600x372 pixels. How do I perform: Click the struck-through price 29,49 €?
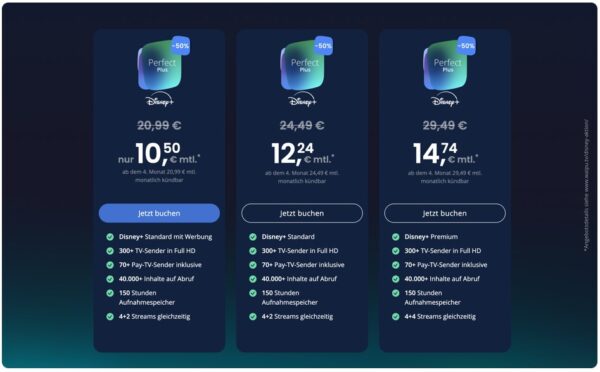pos(445,125)
